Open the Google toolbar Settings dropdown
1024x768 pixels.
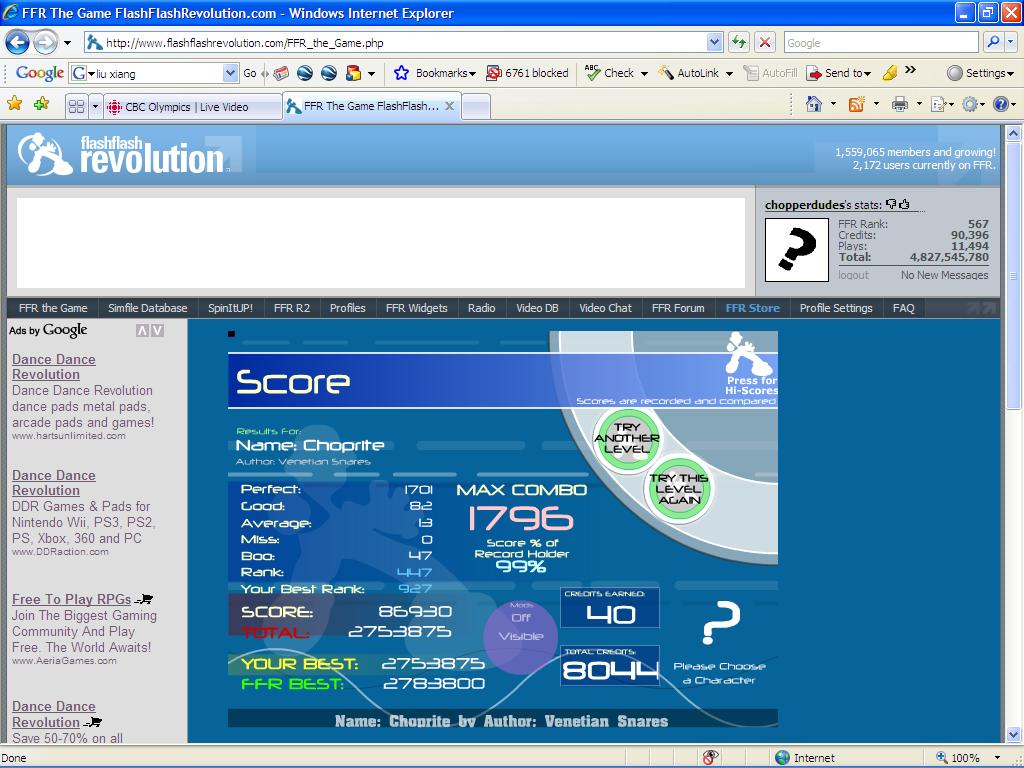pos(980,73)
